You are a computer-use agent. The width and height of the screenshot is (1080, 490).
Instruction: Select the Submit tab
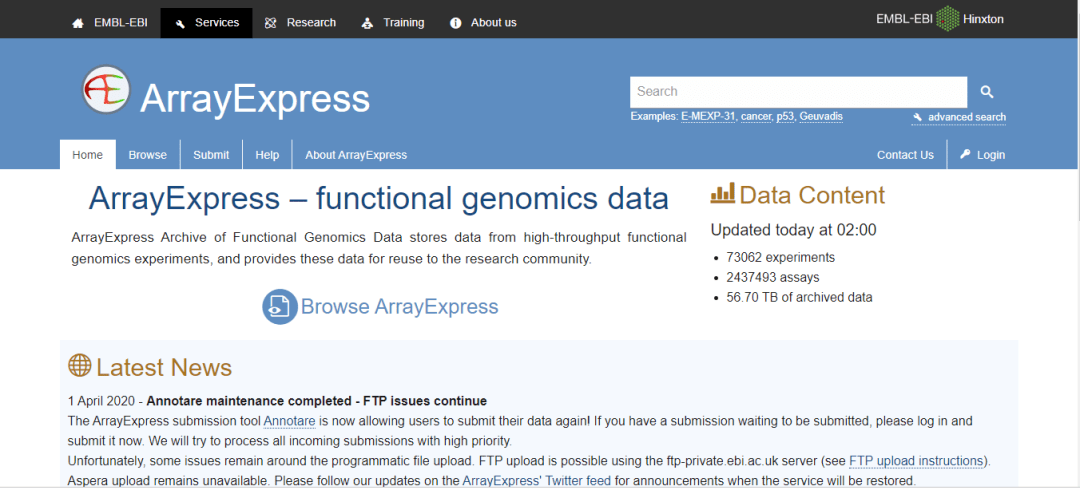211,155
